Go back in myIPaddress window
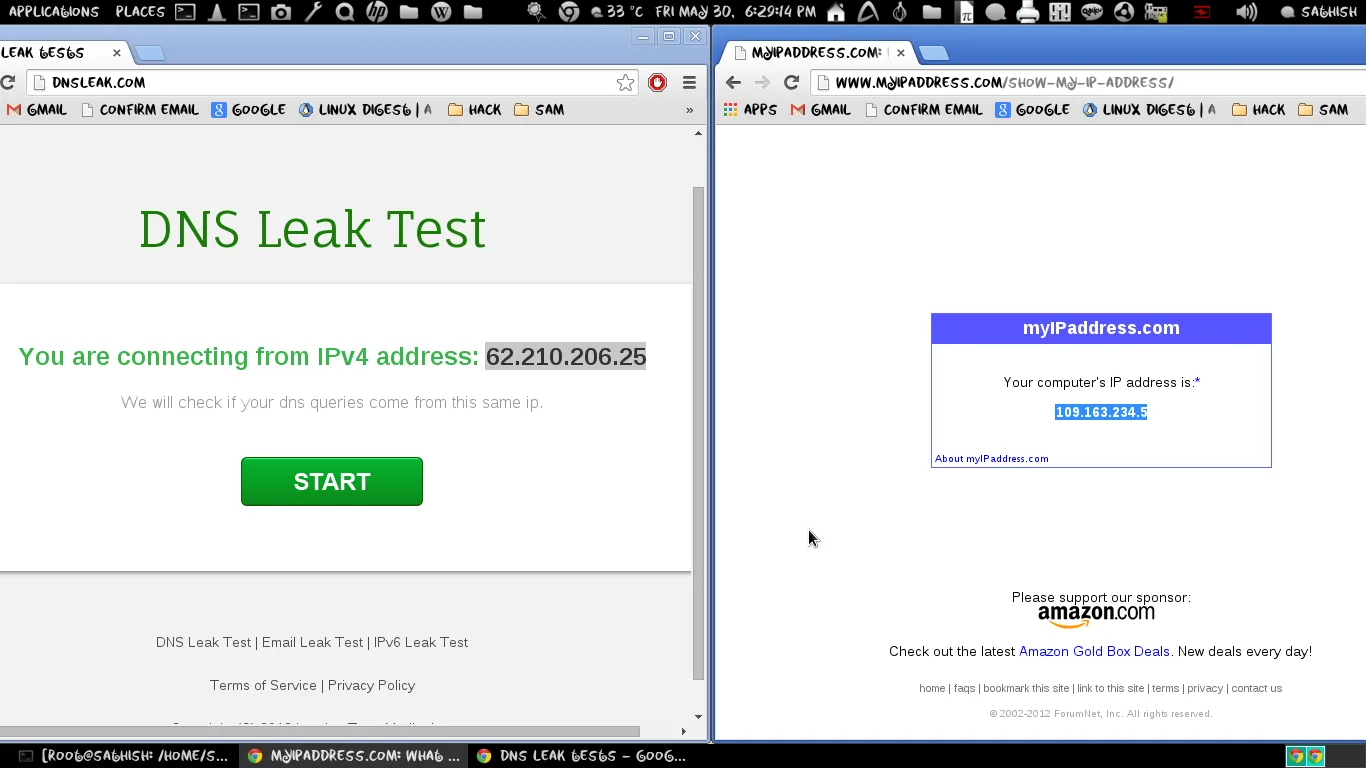This screenshot has width=1366, height=768. pyautogui.click(x=733, y=82)
